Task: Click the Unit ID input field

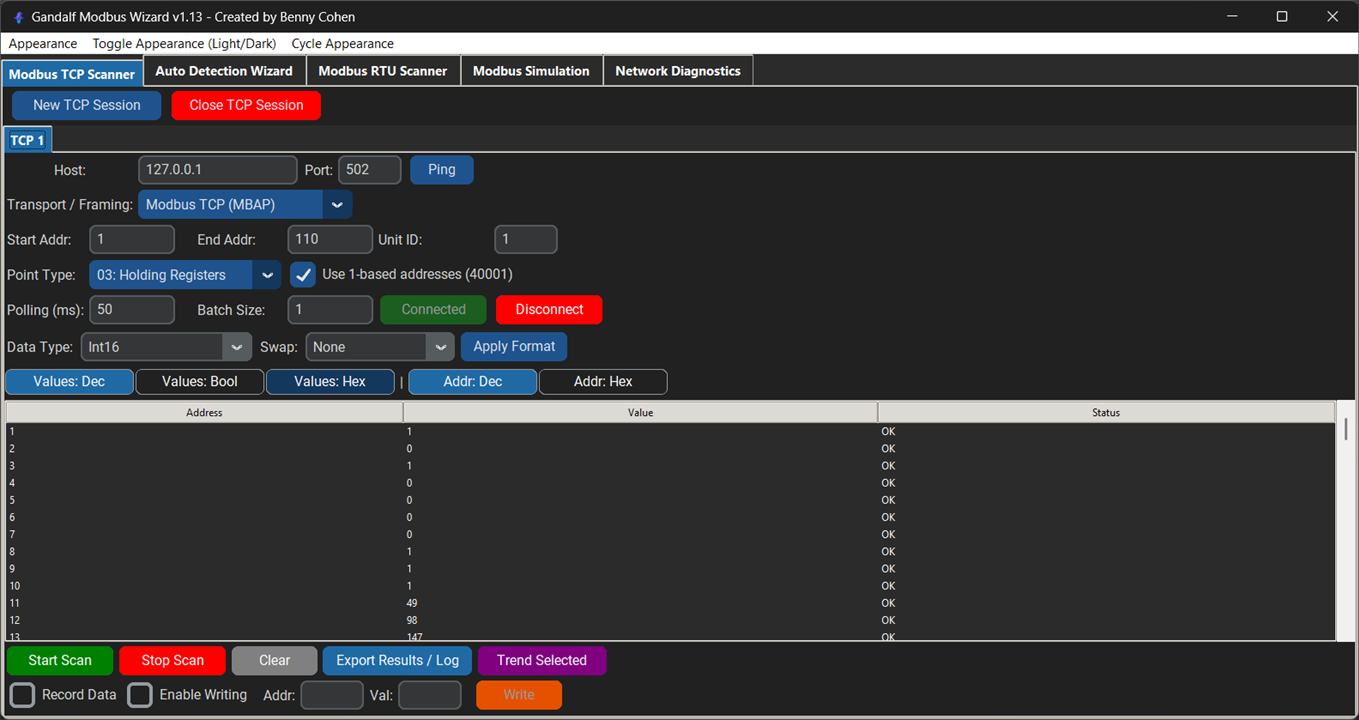Action: coord(526,239)
